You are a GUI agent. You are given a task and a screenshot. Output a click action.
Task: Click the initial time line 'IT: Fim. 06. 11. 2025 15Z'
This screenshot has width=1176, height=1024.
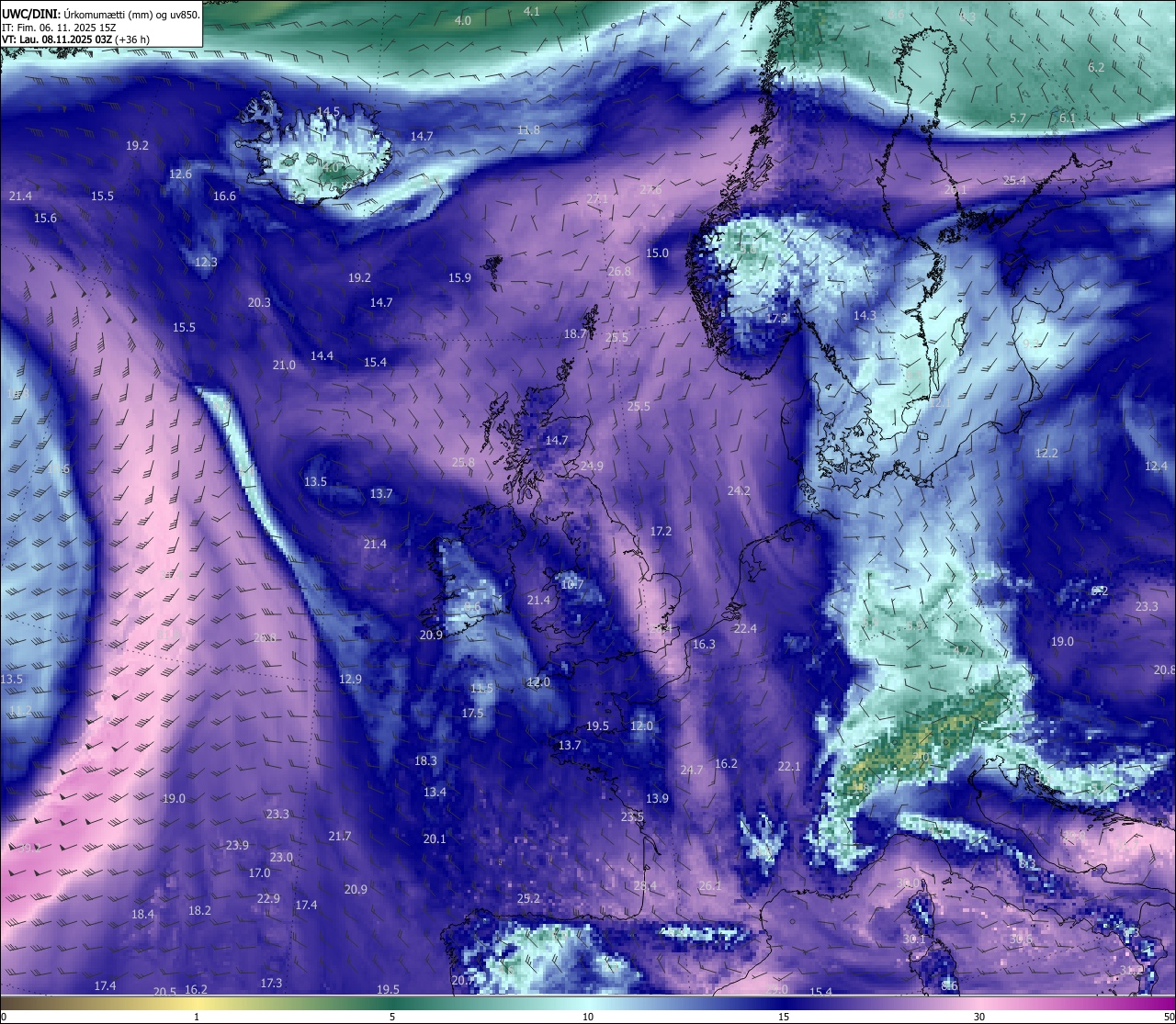[x=59, y=28]
